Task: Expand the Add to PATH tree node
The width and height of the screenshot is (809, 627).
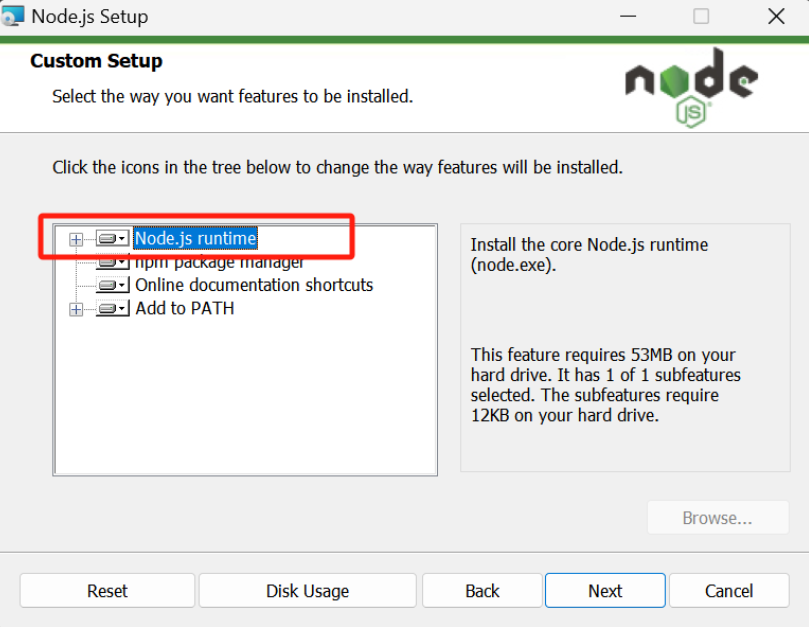Action: tap(76, 309)
